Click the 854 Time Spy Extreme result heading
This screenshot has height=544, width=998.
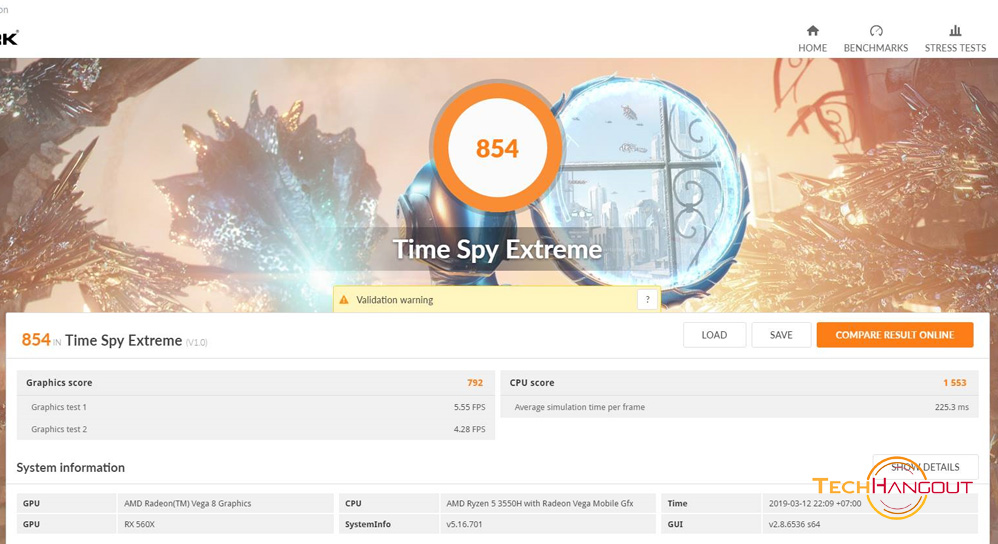coord(115,340)
